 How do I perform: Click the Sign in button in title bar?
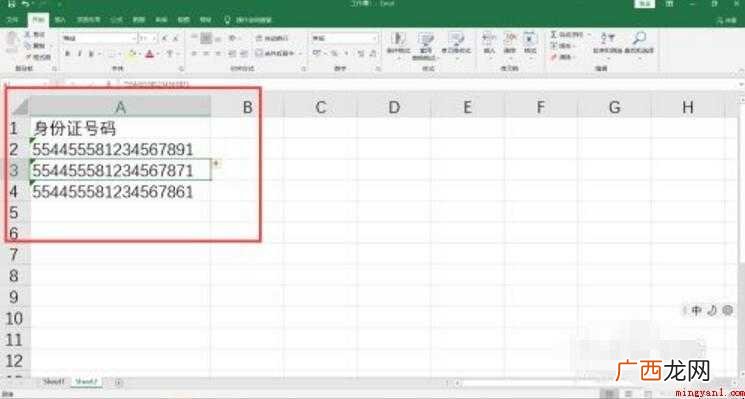tap(644, 4)
